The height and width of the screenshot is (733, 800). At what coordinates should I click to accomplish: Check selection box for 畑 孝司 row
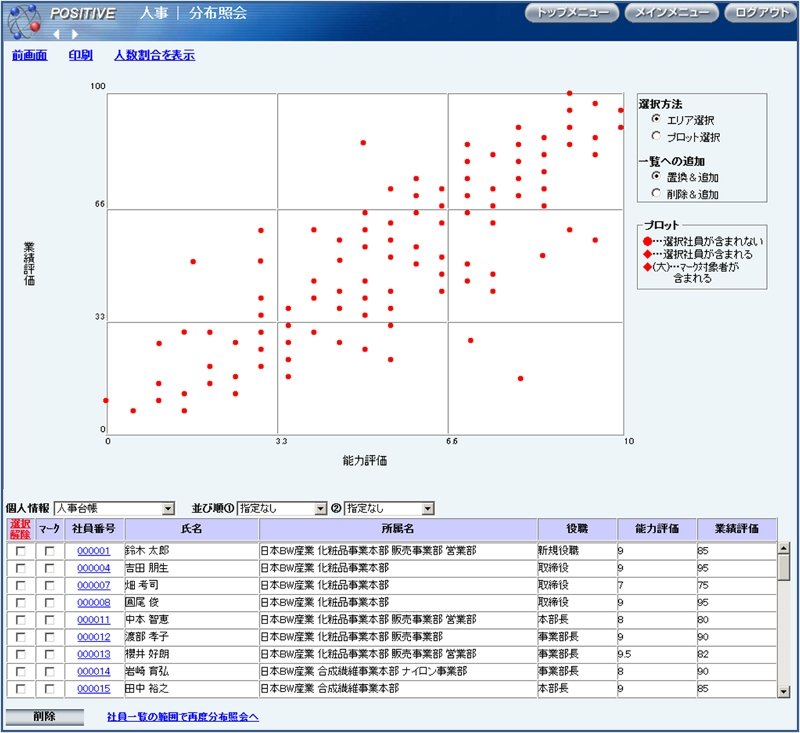coord(21,586)
